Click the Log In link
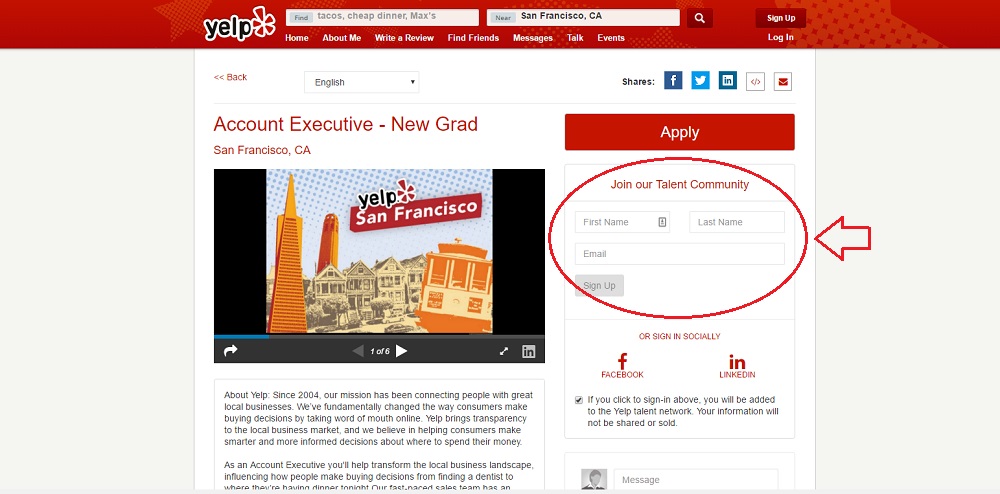 [781, 37]
